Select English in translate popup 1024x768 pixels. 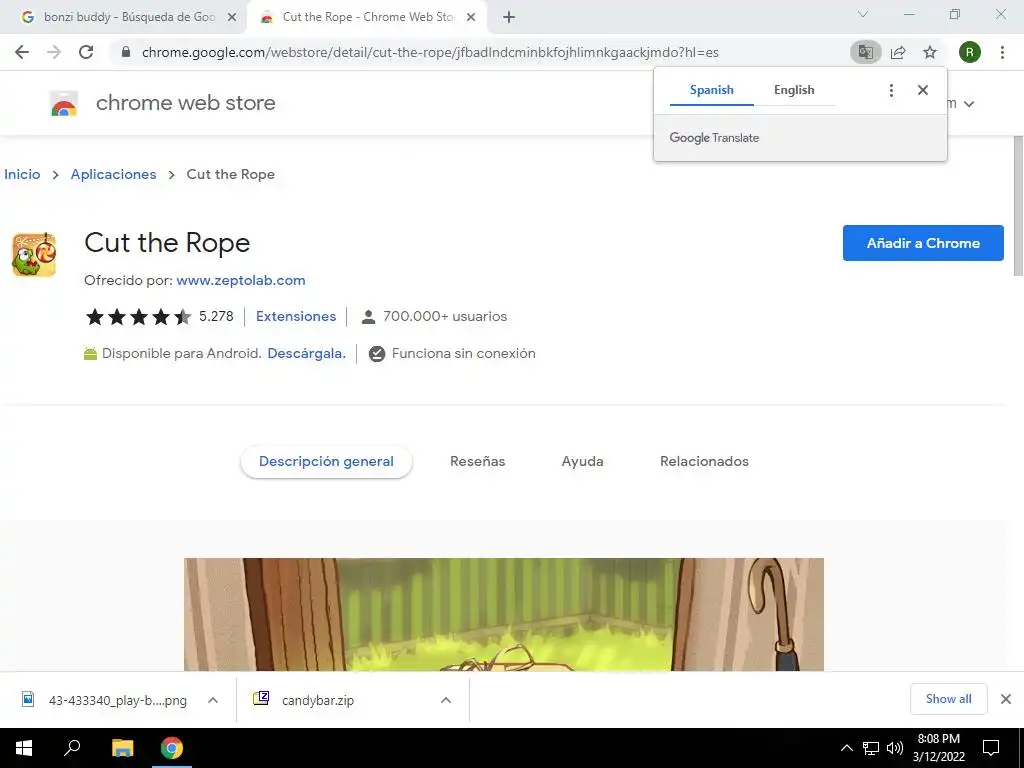(x=794, y=90)
